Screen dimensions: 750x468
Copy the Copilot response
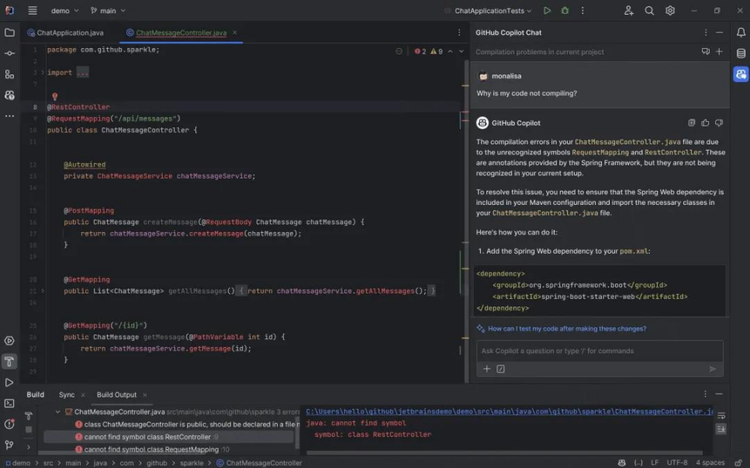(x=691, y=123)
